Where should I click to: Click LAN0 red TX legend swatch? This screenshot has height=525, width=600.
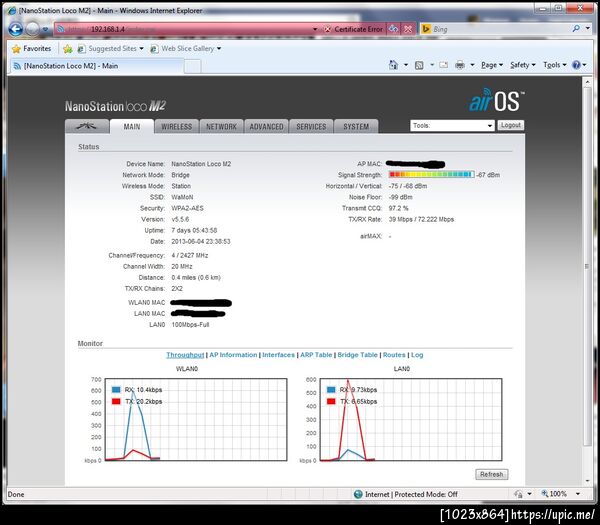coord(331,401)
